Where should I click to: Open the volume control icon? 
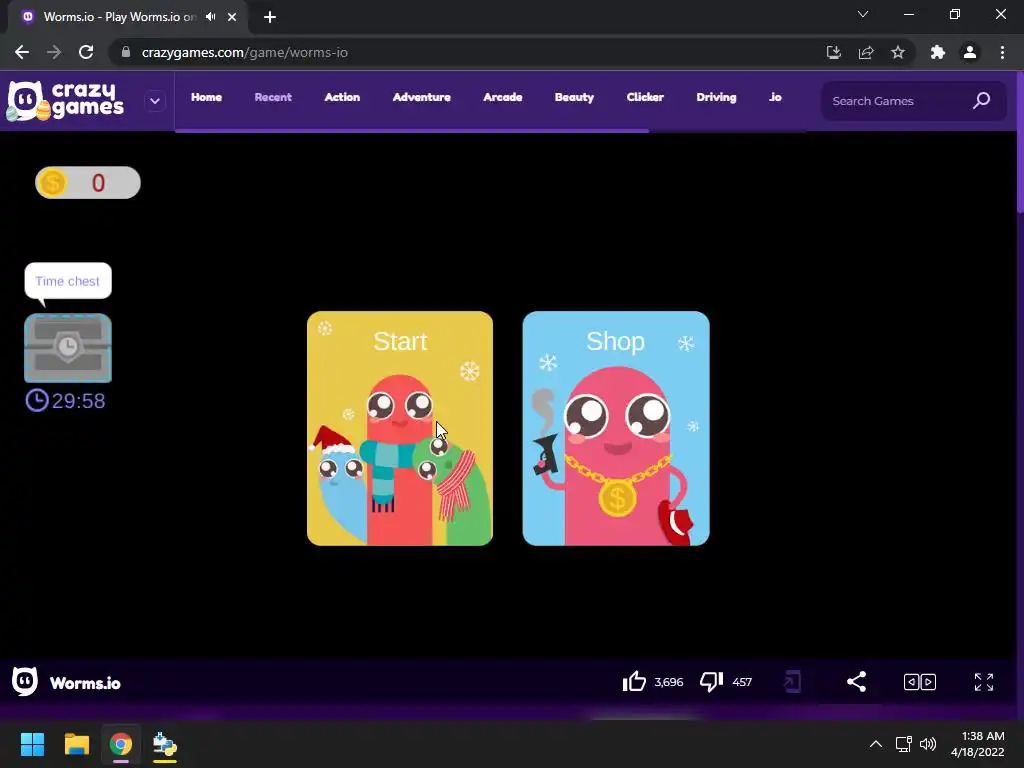pyautogui.click(x=927, y=744)
